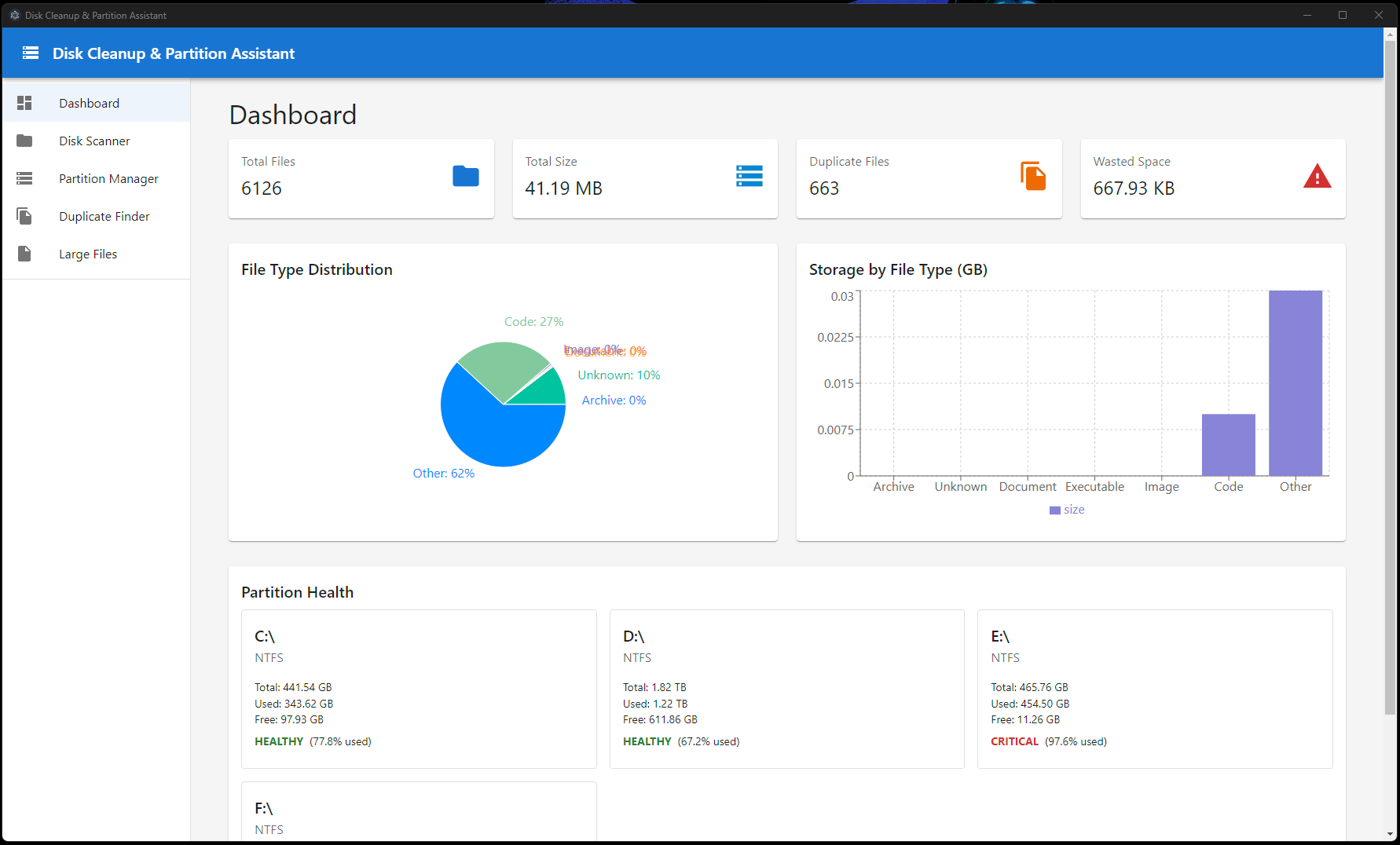The width and height of the screenshot is (1400, 845).
Task: Navigate to Large Files
Action: tap(88, 254)
